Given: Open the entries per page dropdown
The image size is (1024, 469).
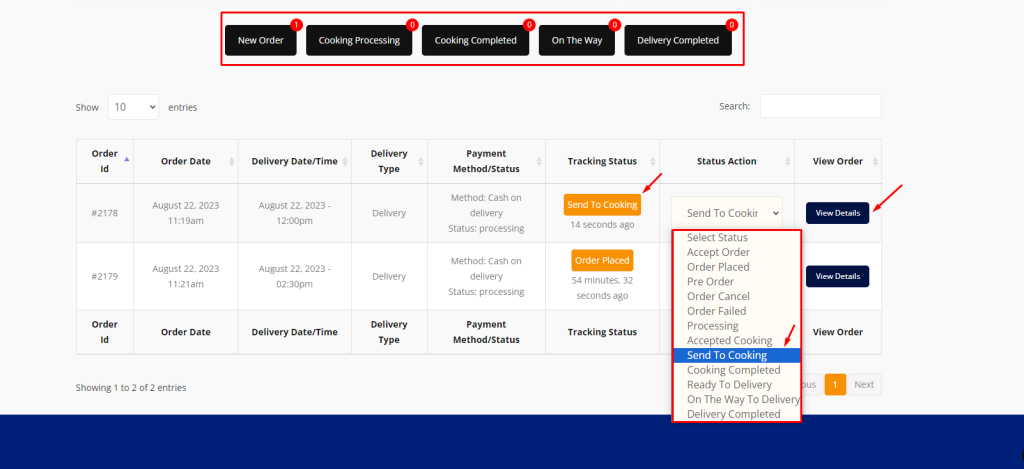Looking at the screenshot, I should [x=133, y=107].
